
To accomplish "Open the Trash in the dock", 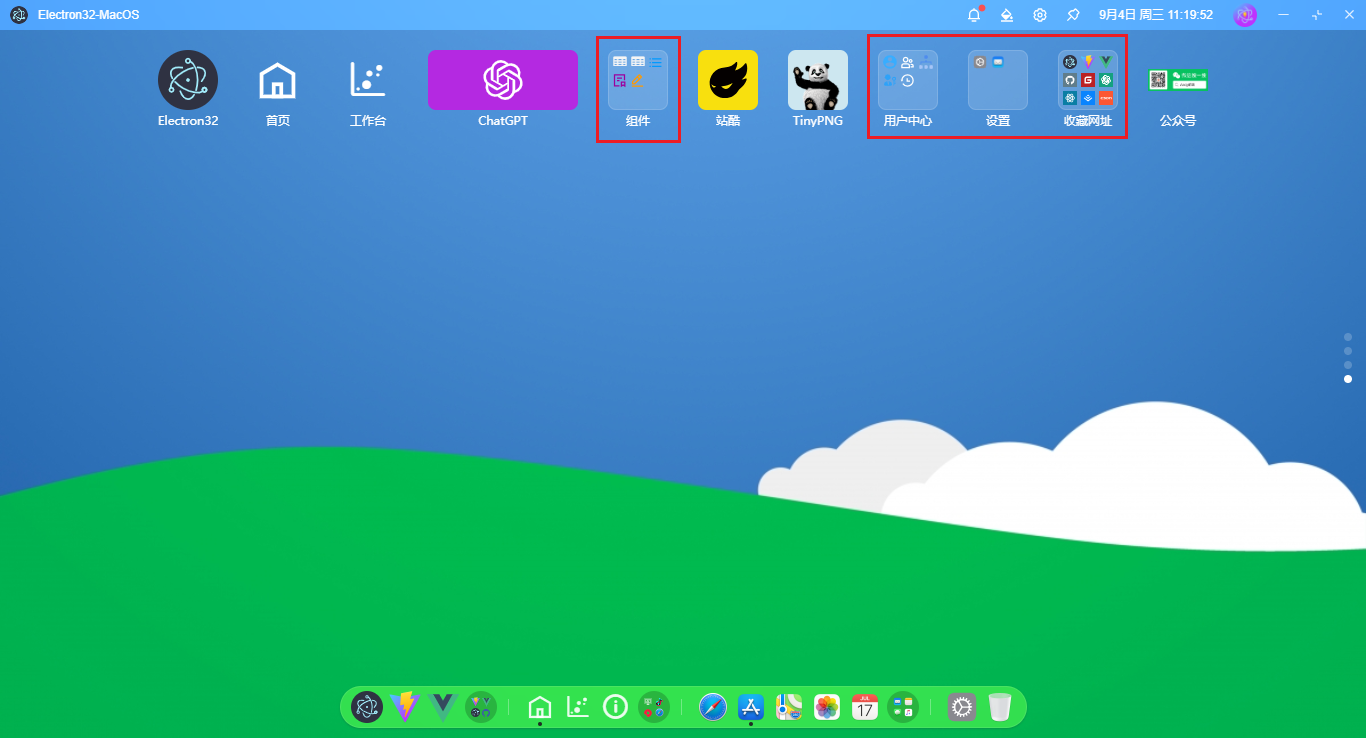I will coord(999,707).
